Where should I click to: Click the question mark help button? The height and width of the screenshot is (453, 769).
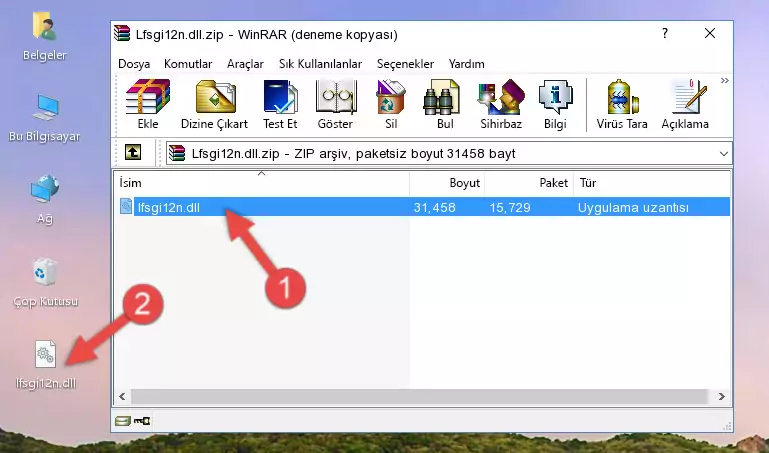click(665, 33)
